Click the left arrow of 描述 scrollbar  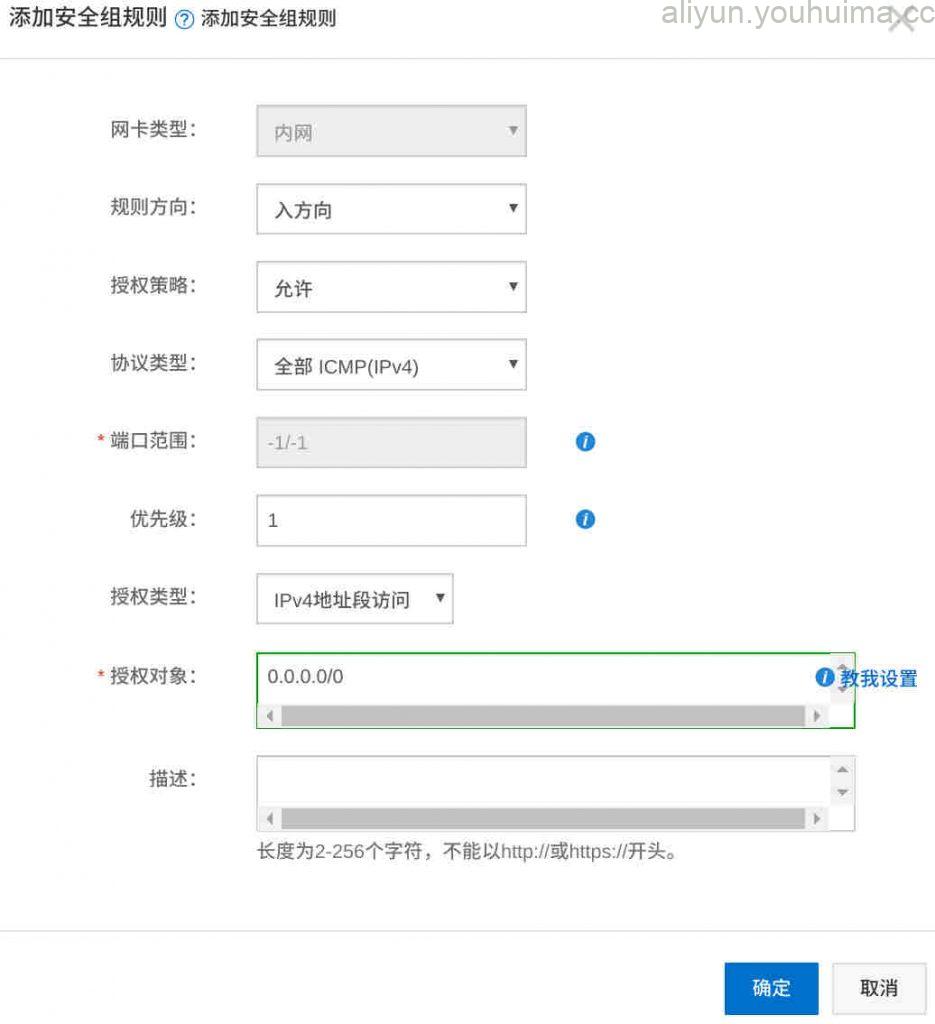coord(270,818)
